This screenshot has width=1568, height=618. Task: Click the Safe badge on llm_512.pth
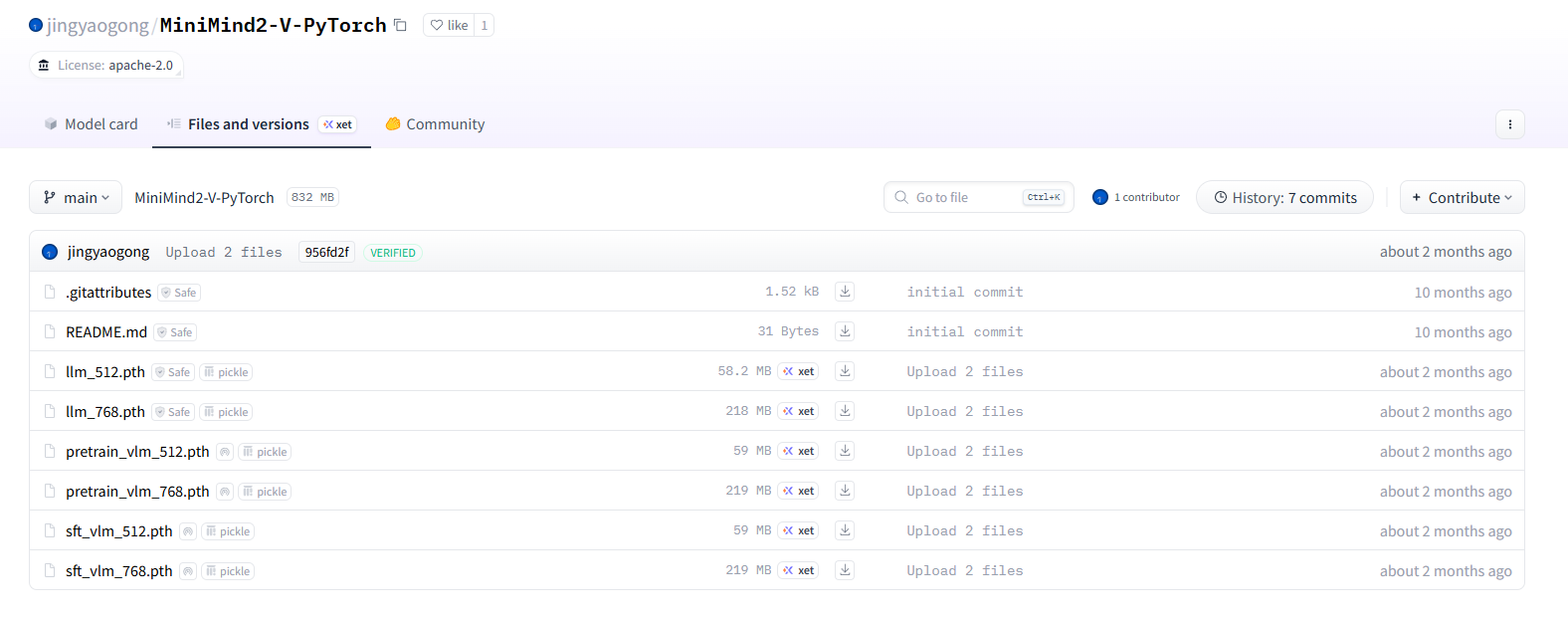pyautogui.click(x=173, y=372)
